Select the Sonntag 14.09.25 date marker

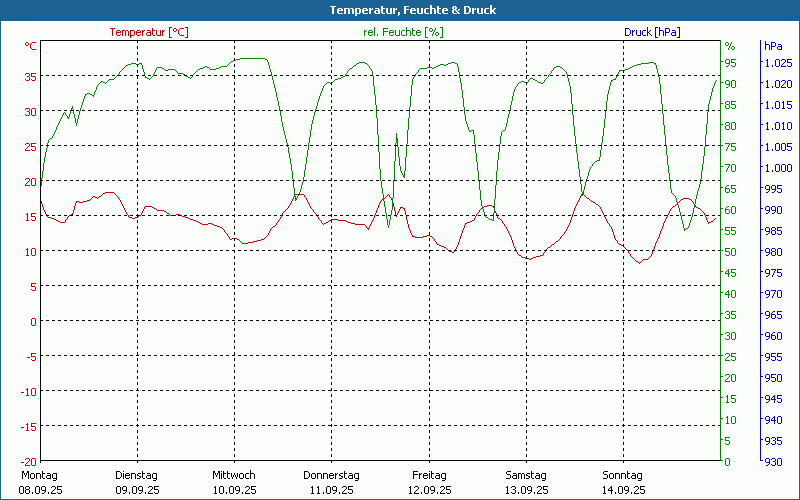point(623,482)
